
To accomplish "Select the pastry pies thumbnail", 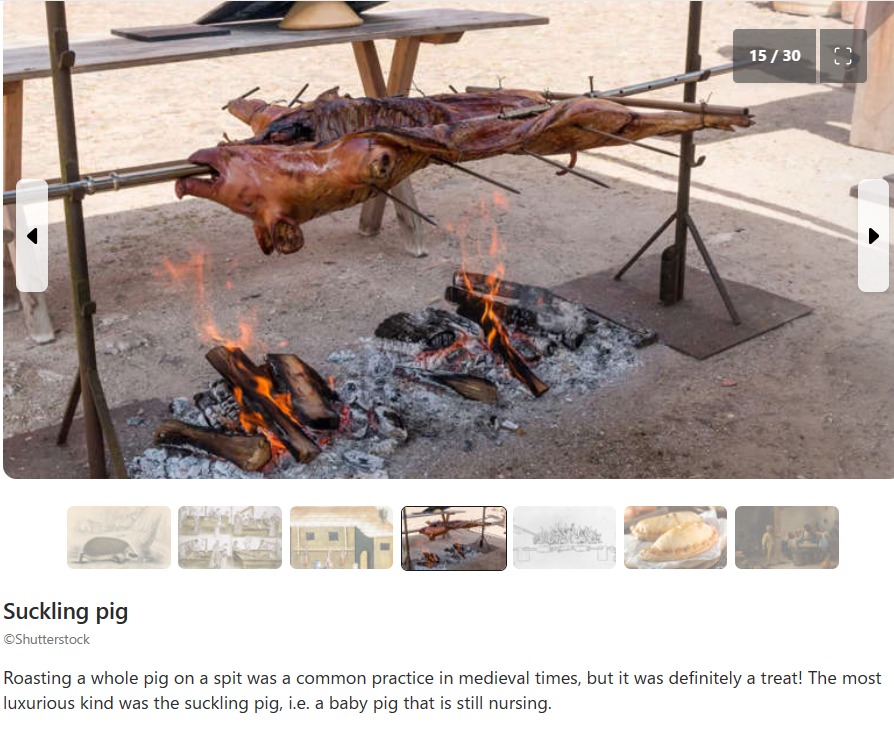I will pyautogui.click(x=676, y=537).
